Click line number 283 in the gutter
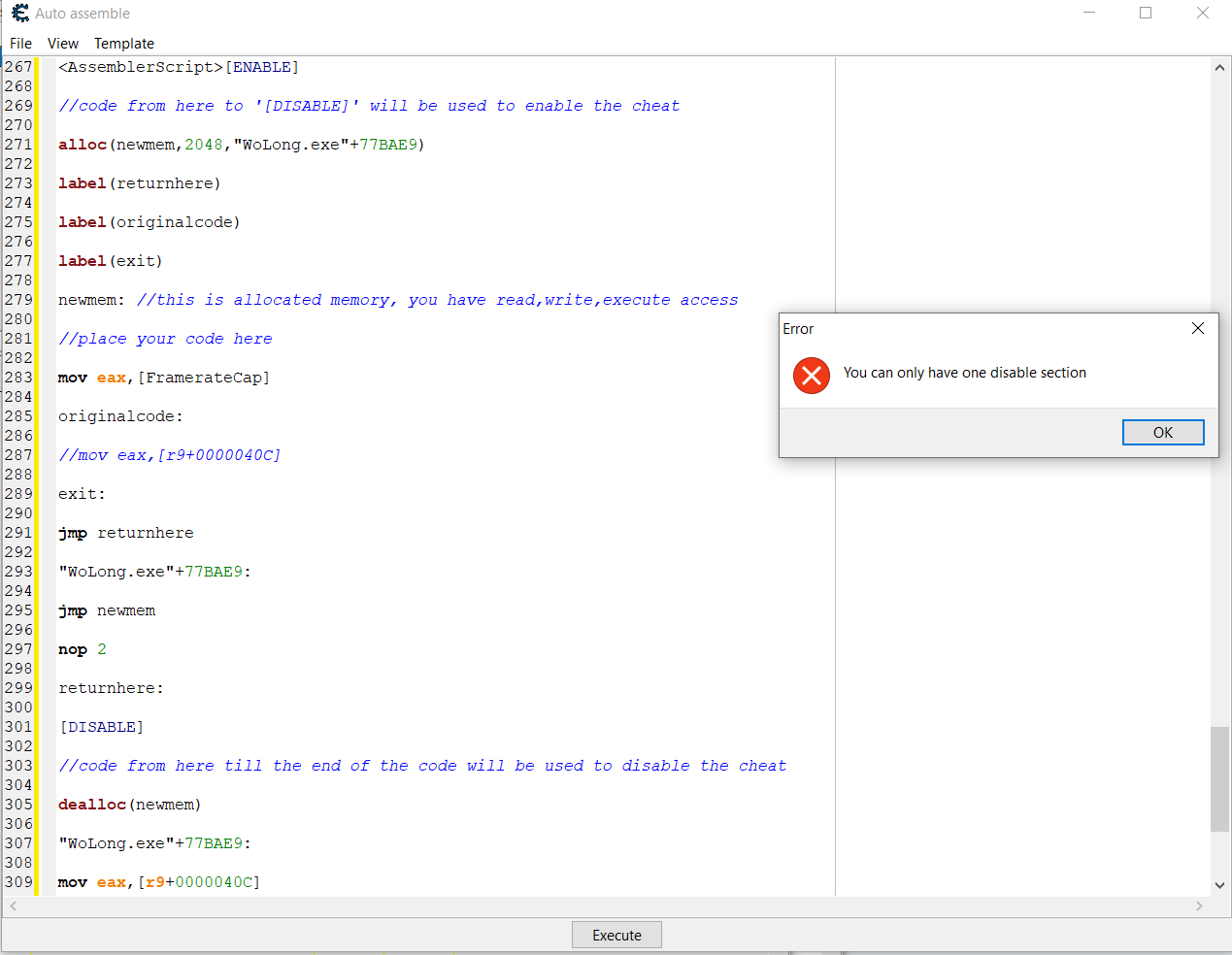Viewport: 1232px width, 955px height. coord(18,378)
